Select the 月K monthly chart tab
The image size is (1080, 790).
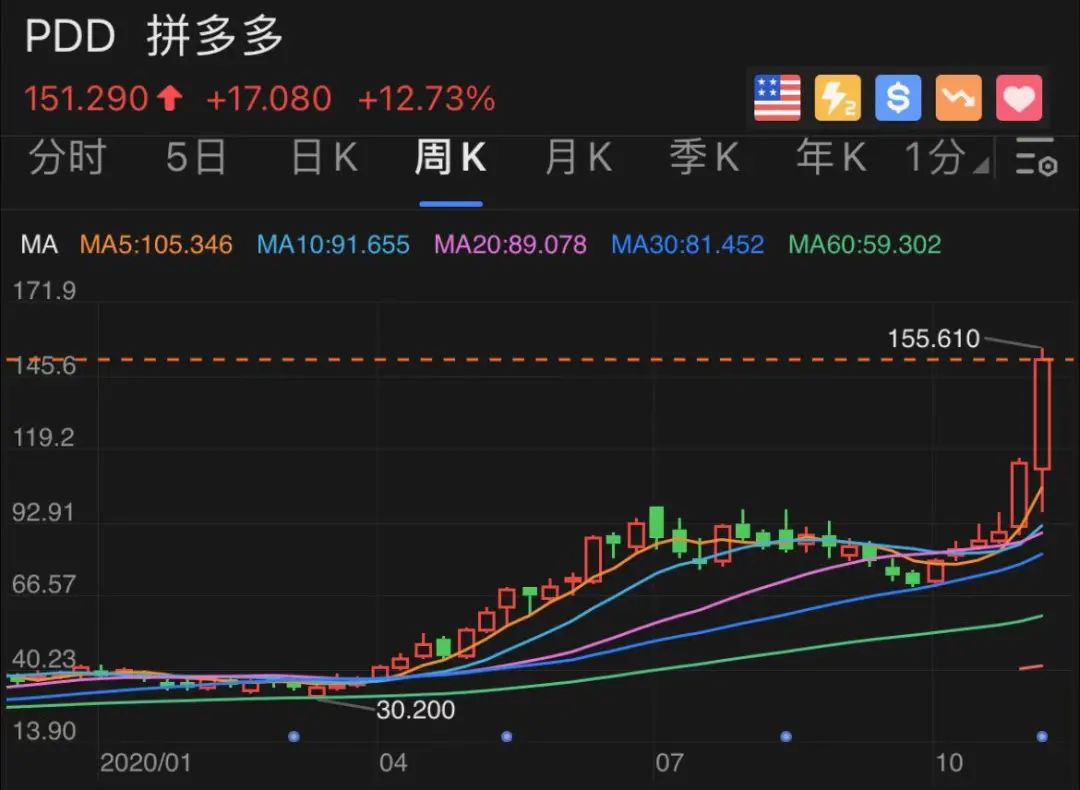(x=578, y=157)
